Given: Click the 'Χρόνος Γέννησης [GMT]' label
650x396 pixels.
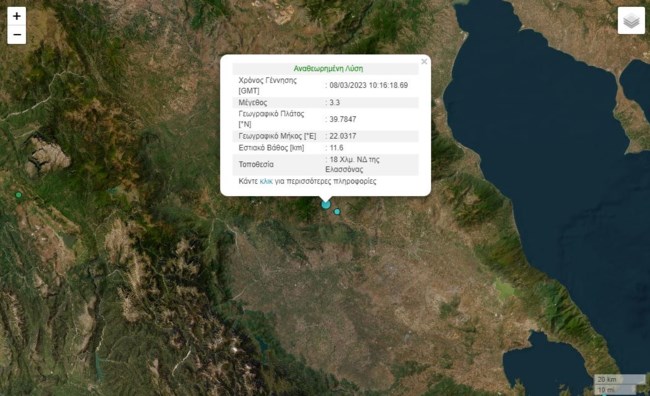Looking at the screenshot, I should 267,85.
